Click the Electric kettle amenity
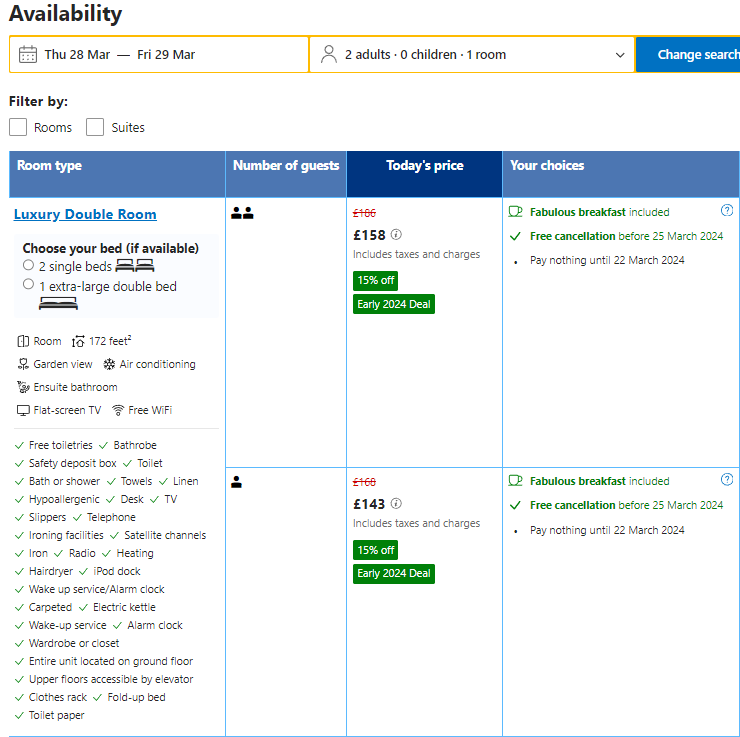This screenshot has width=740, height=737. pyautogui.click(x=124, y=607)
